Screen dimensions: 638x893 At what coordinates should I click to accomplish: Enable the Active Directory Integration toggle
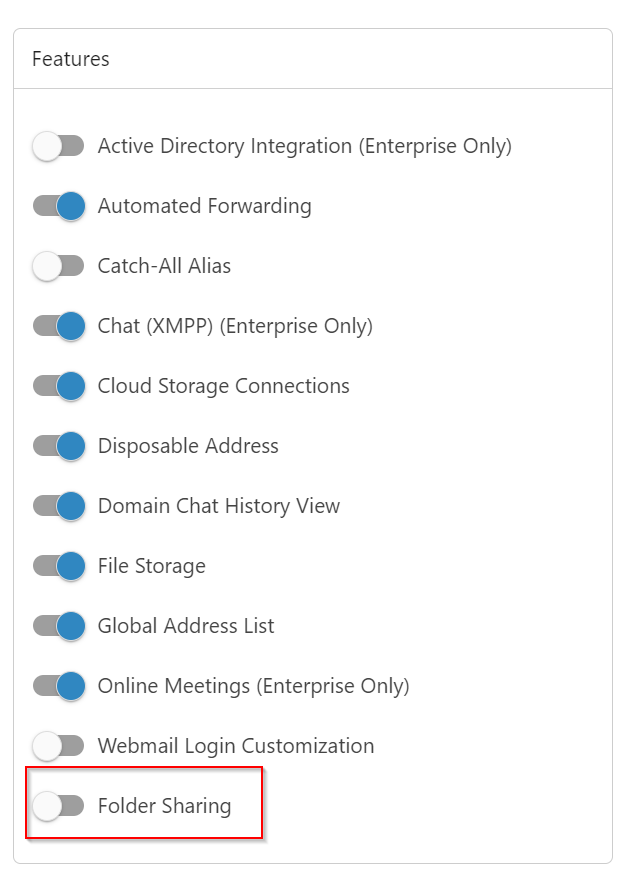(58, 146)
